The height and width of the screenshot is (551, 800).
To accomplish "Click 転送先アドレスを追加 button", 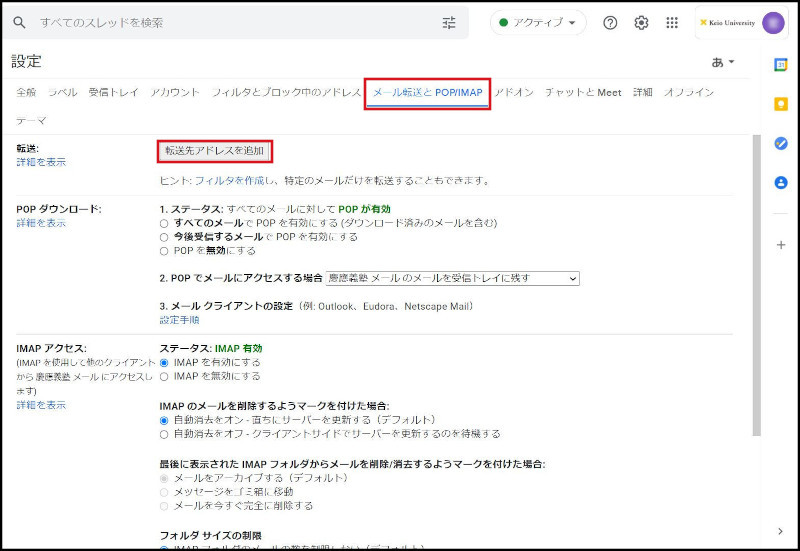I will (215, 151).
